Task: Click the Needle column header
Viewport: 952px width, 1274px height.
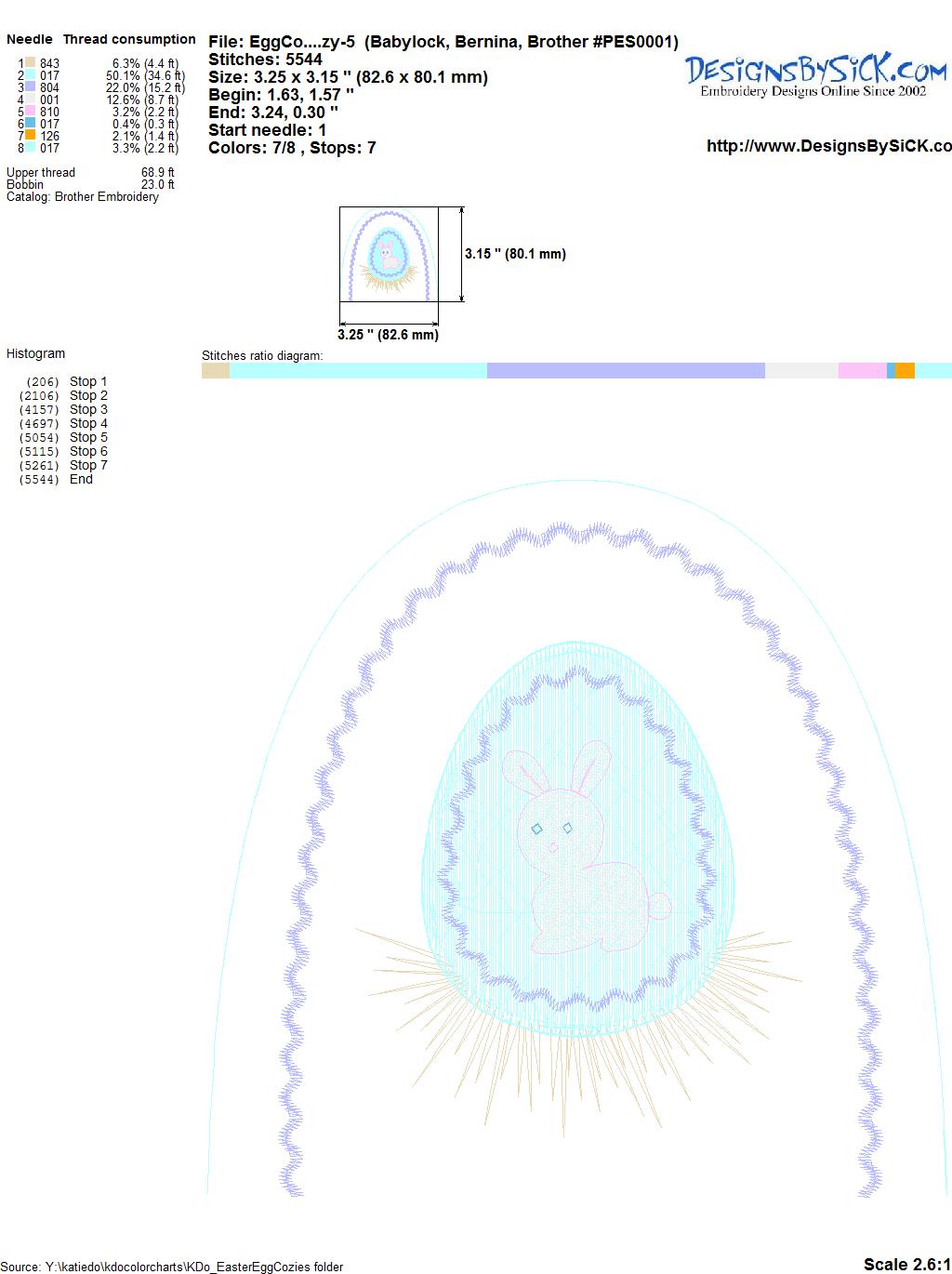Action: pyautogui.click(x=30, y=39)
